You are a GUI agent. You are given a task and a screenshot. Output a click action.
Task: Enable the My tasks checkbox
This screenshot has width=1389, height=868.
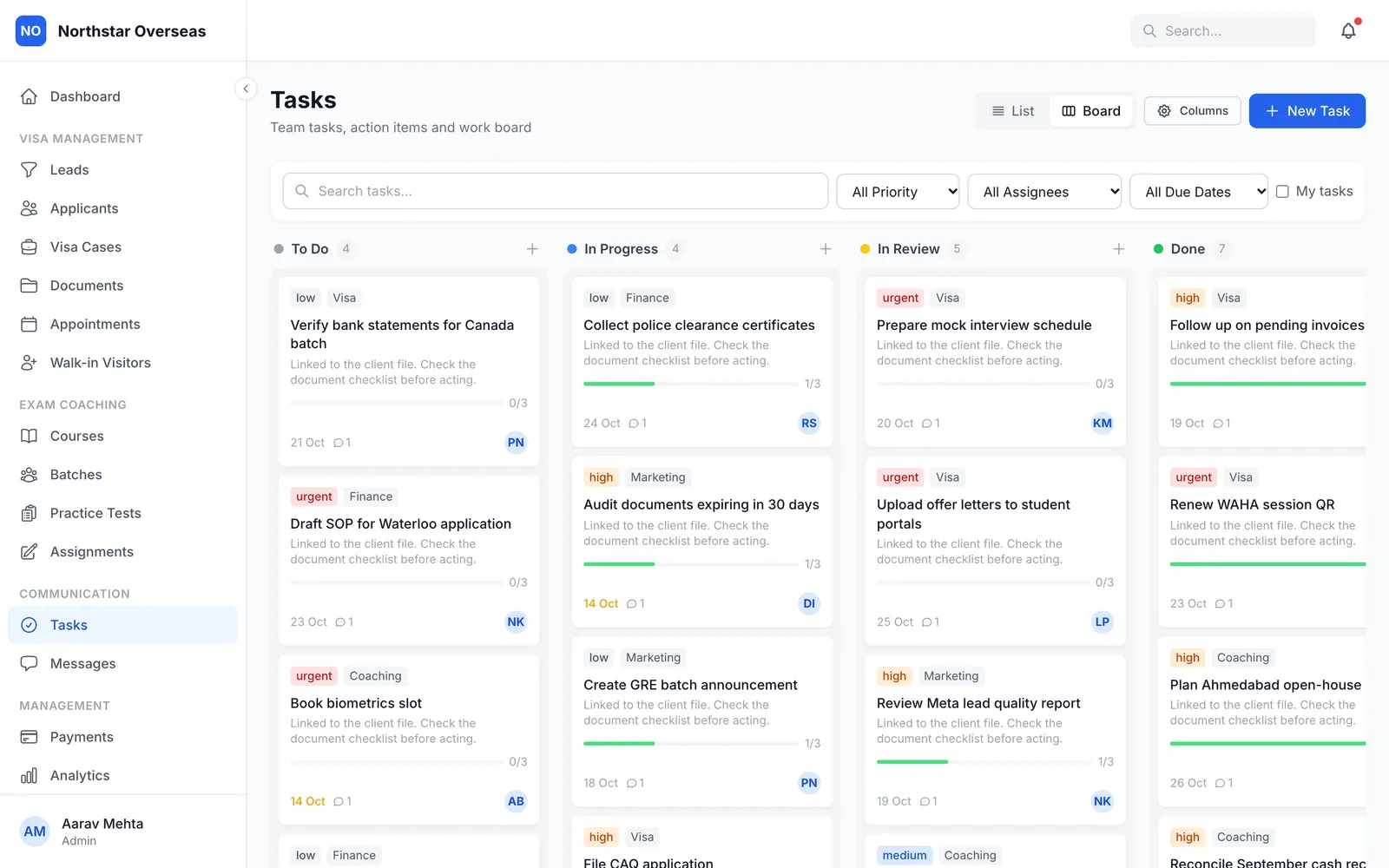1282,192
